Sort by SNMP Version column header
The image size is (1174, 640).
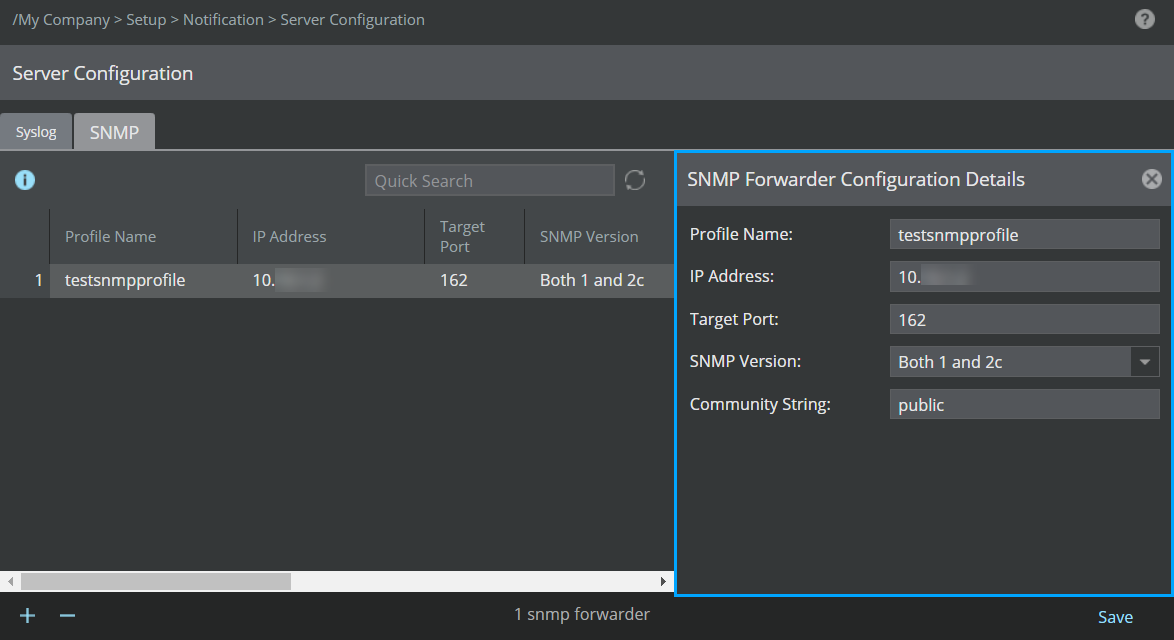click(x=599, y=237)
